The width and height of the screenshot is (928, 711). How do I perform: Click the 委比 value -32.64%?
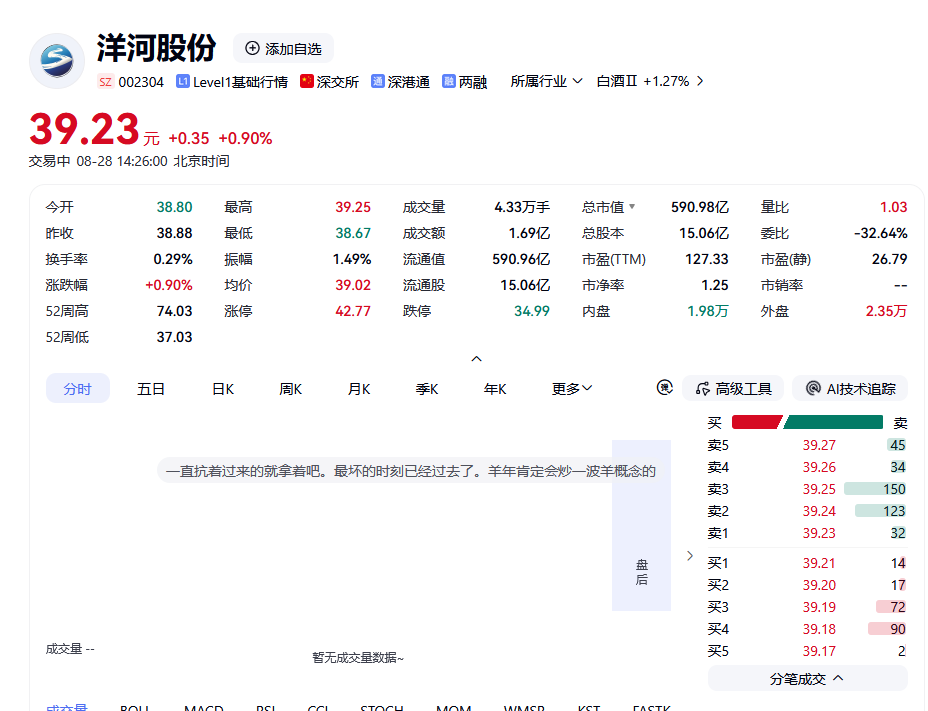tap(880, 233)
